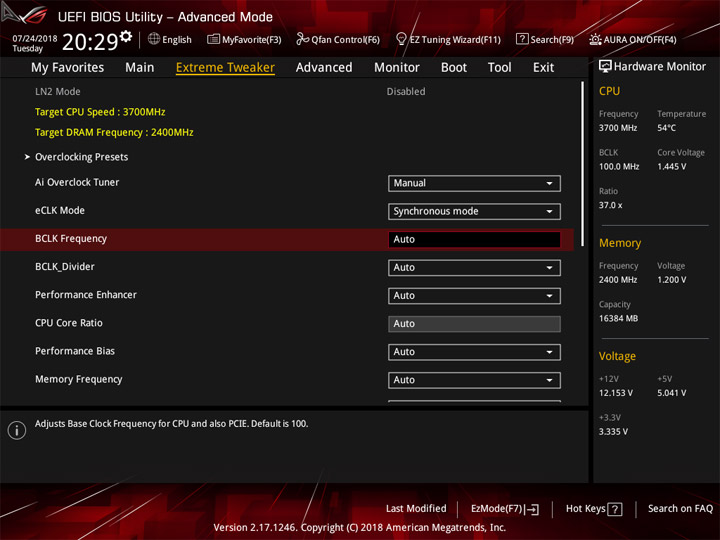
Task: Open Hot Keys help
Action: (594, 509)
